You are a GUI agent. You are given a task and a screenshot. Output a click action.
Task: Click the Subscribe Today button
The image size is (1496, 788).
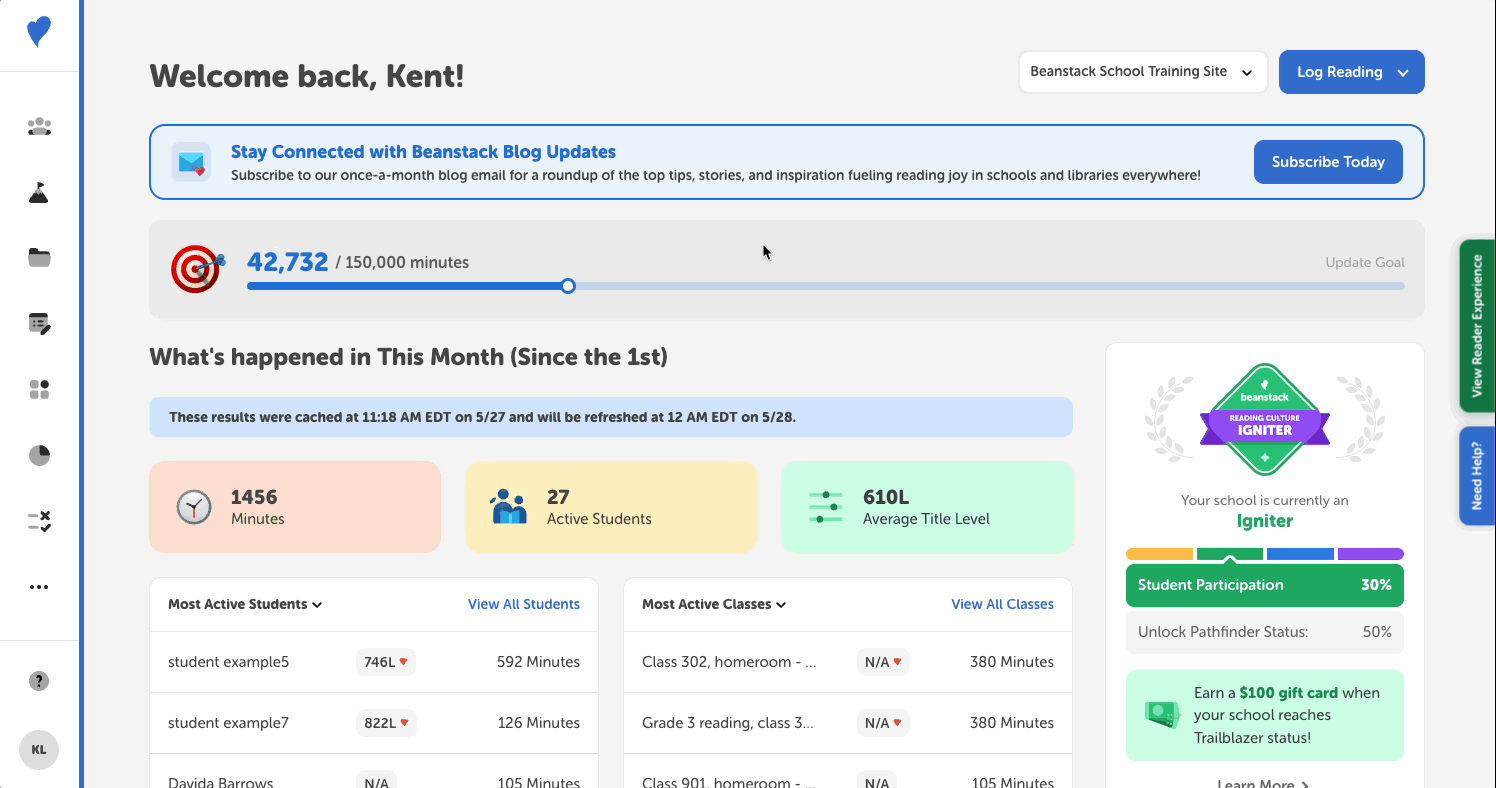coord(1328,161)
